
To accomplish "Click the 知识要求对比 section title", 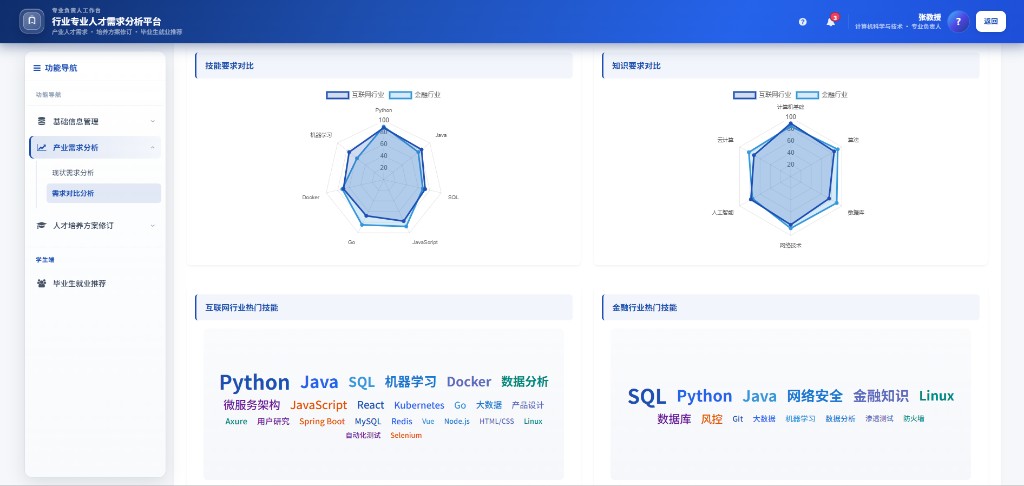I will [636, 66].
